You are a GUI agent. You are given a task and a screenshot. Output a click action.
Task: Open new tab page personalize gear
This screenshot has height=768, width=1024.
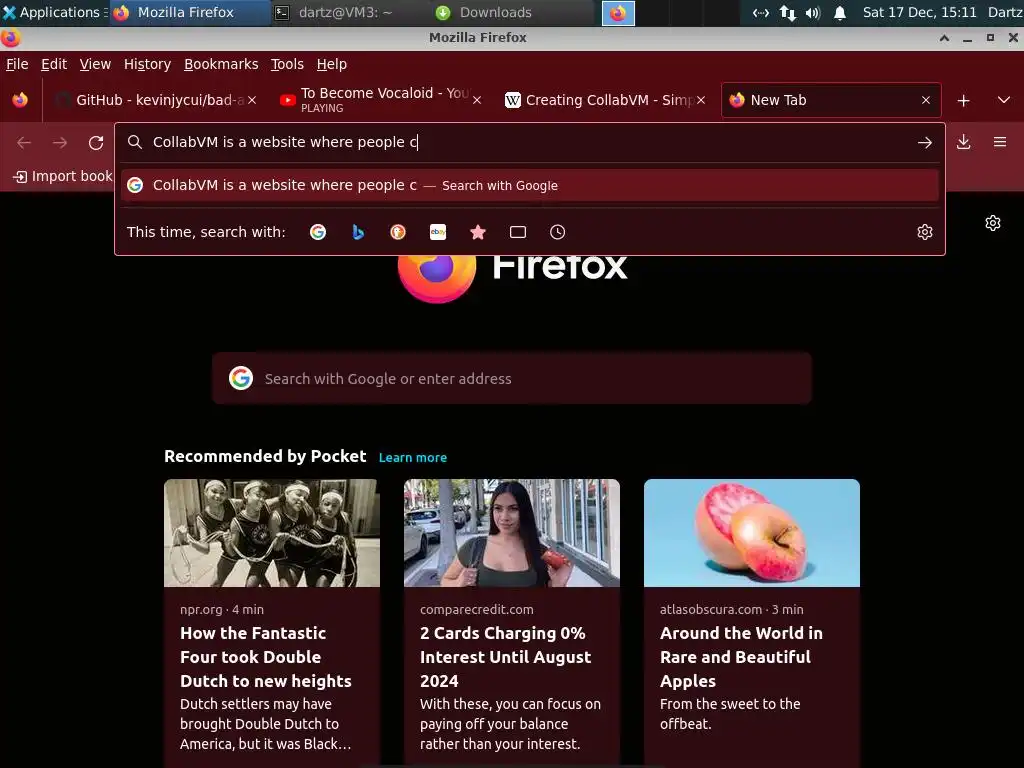(x=993, y=223)
